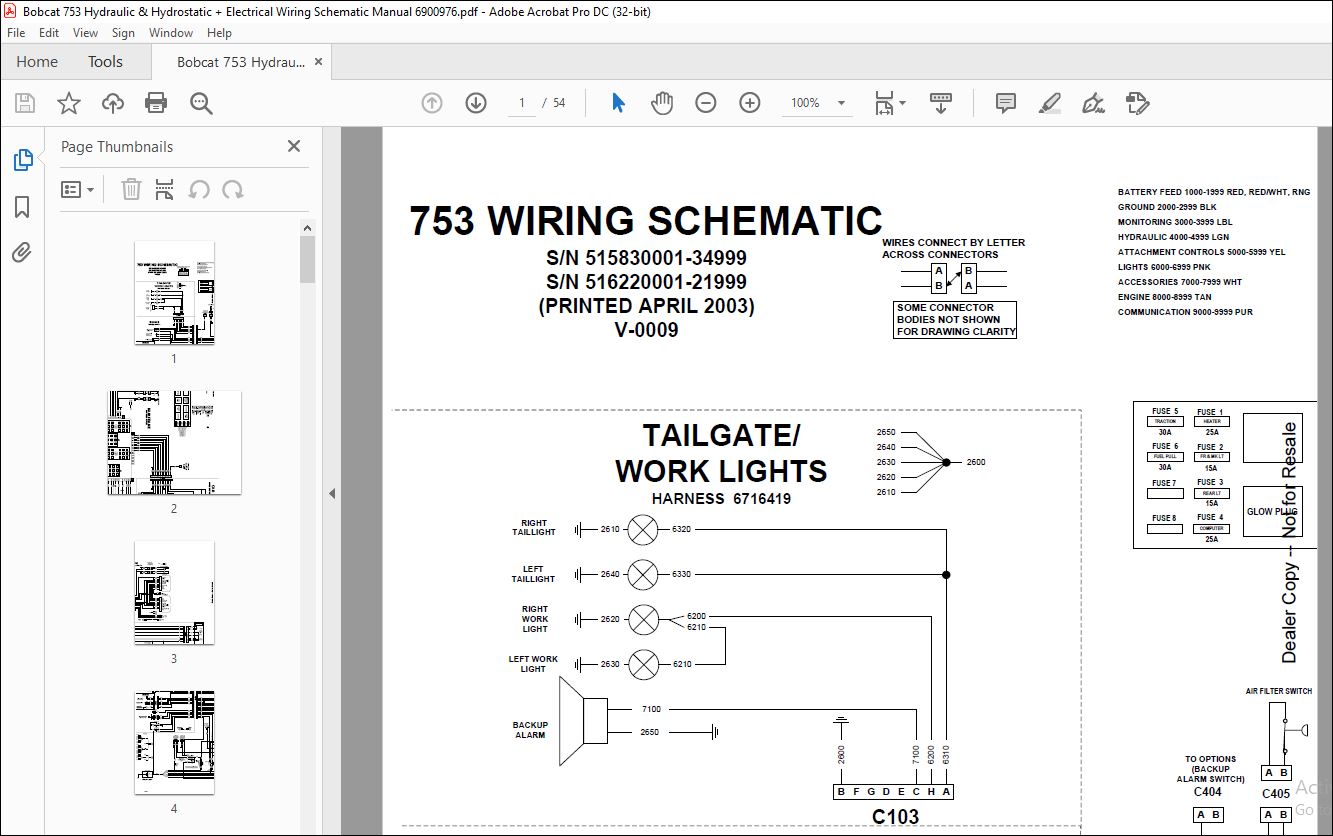Select the highlight text tool
This screenshot has height=836, width=1333.
point(1050,103)
